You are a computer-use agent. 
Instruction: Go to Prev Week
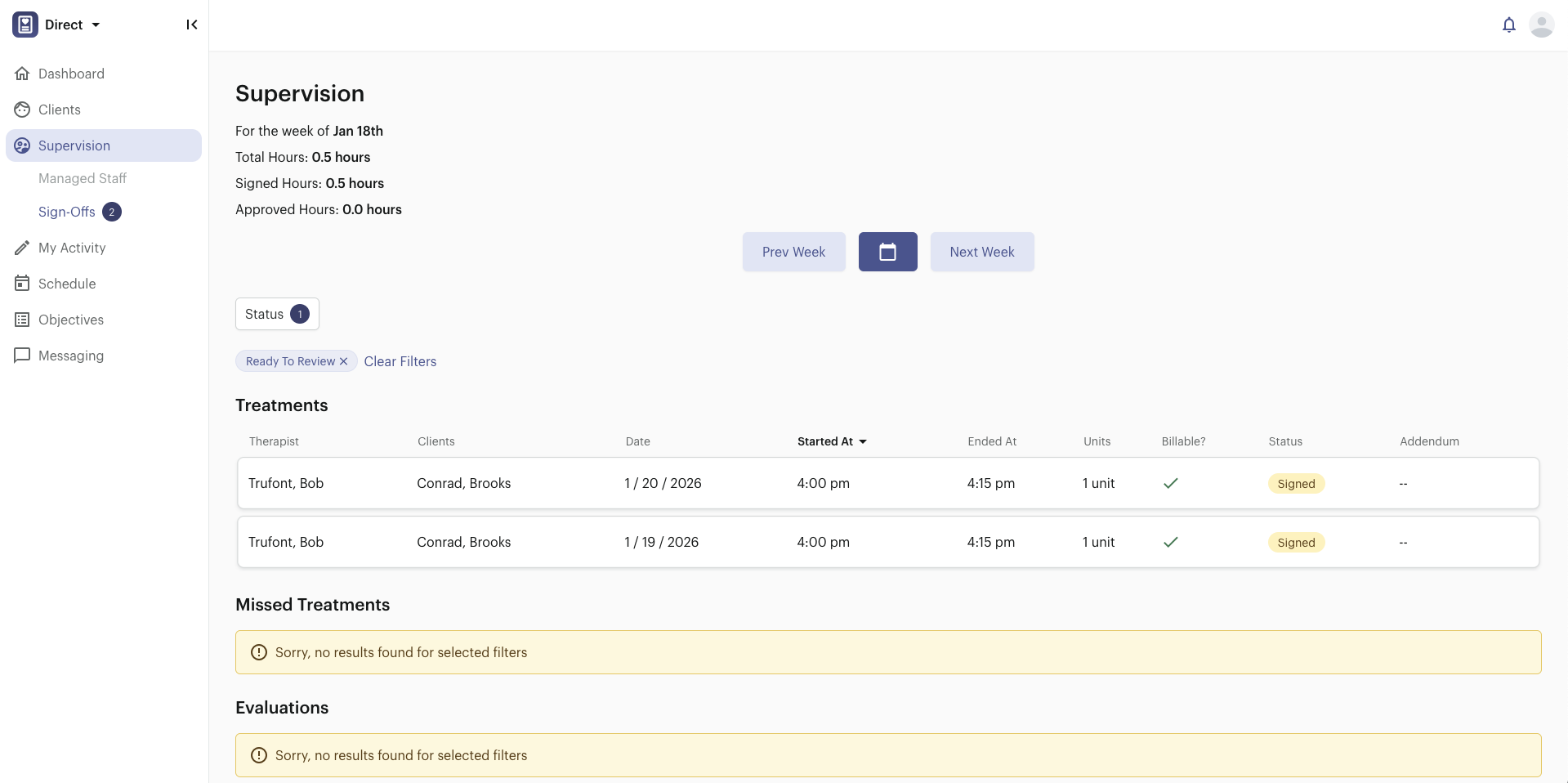(793, 252)
